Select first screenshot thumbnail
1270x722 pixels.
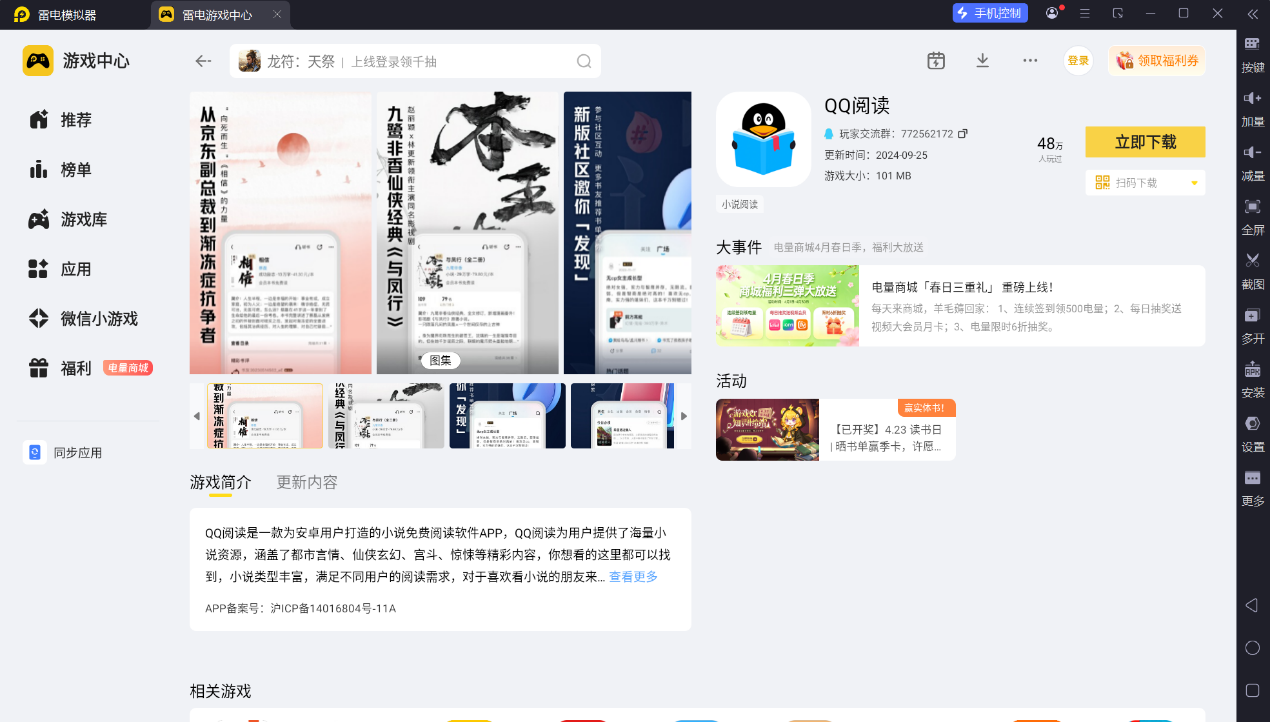(265, 416)
